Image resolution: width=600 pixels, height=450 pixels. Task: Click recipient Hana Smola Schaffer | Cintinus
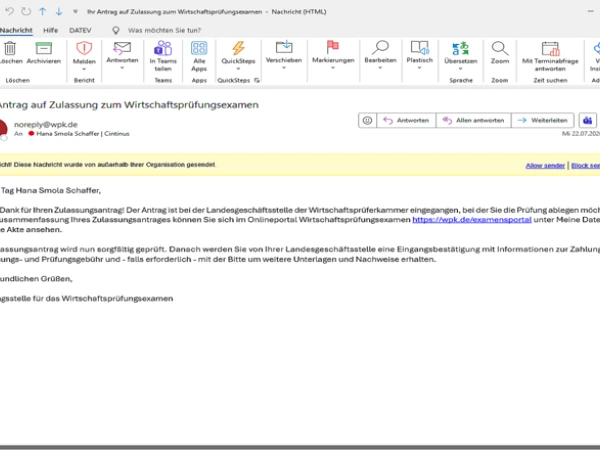[x=83, y=134]
